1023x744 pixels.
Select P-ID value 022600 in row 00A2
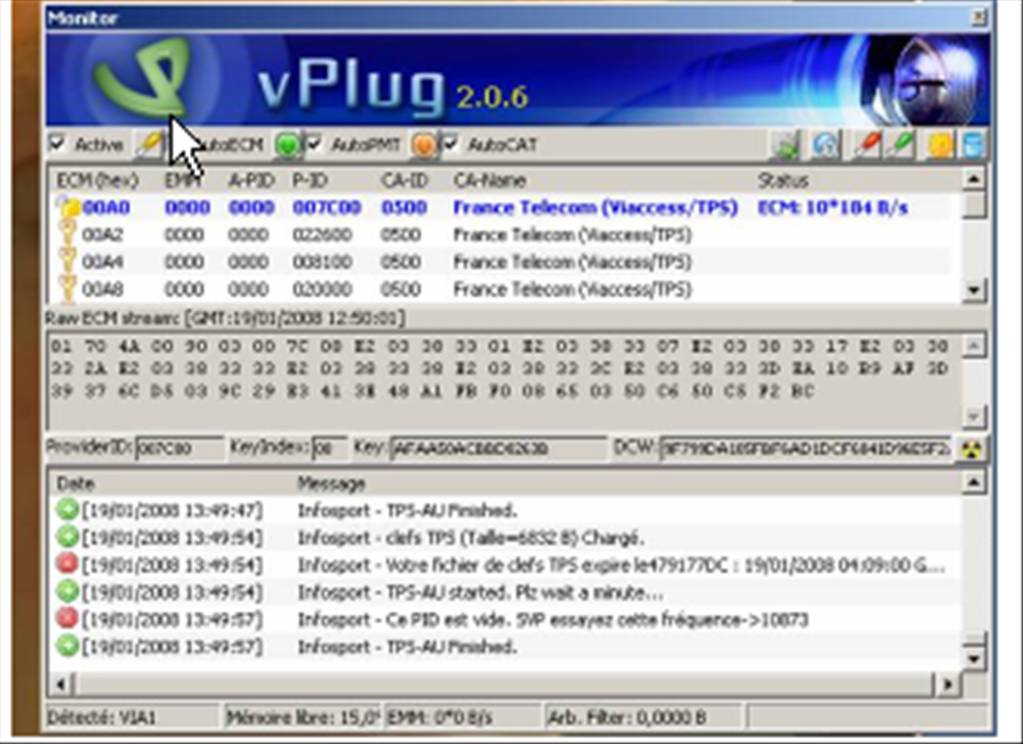point(322,234)
